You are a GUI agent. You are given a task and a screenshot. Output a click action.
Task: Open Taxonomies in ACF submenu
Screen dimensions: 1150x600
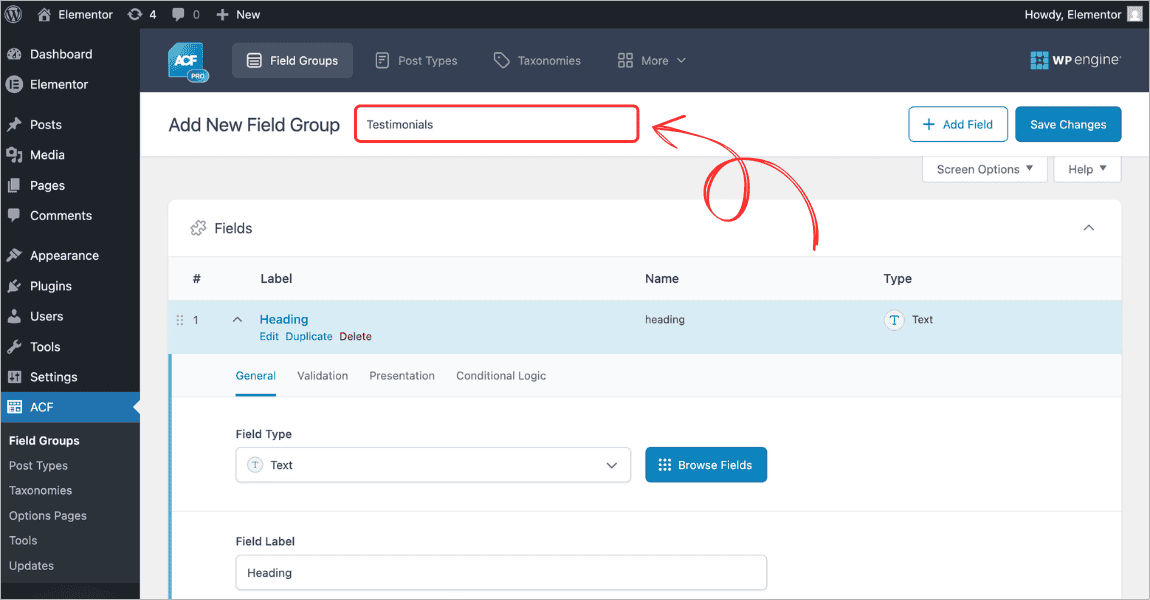40,491
